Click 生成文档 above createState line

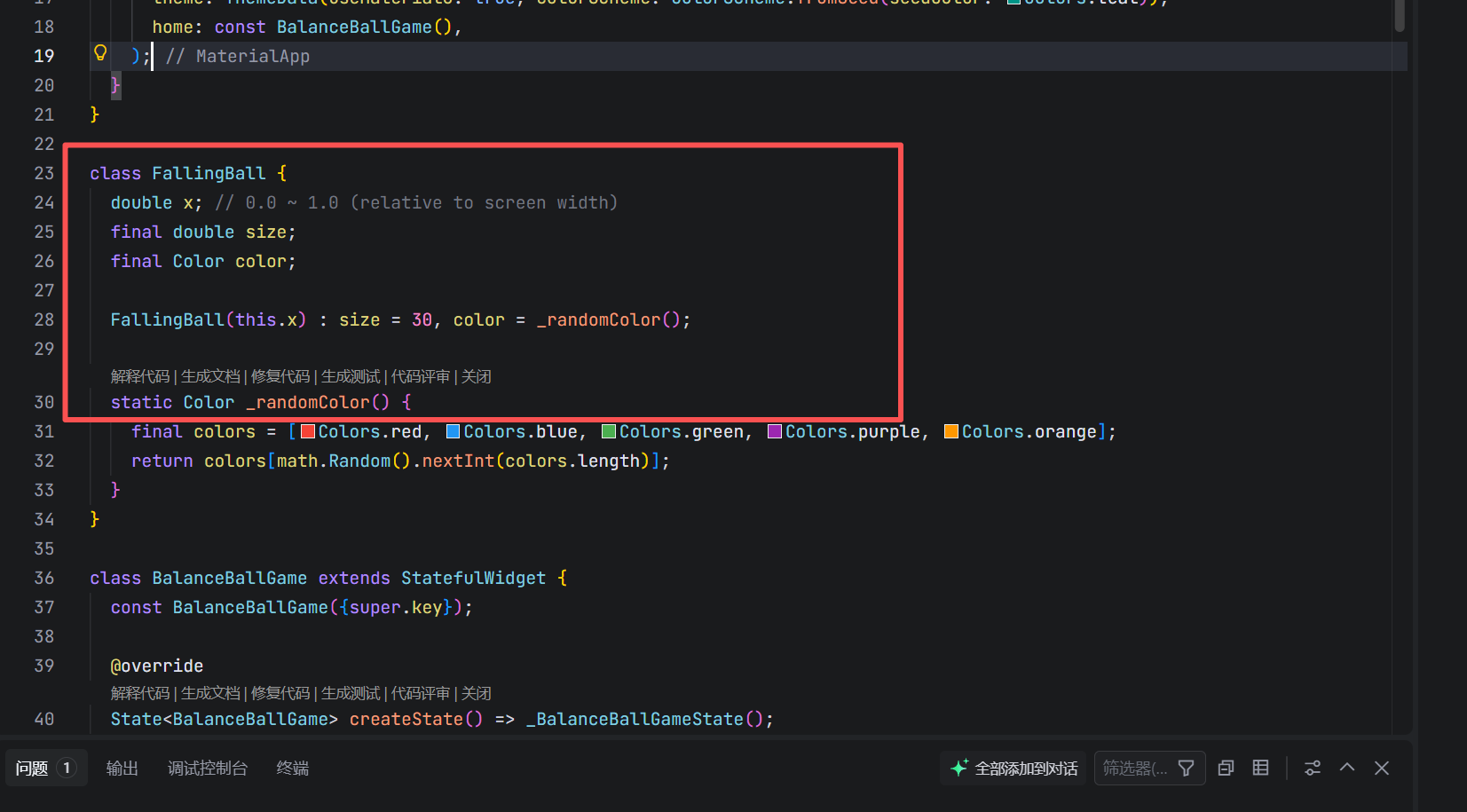210,693
